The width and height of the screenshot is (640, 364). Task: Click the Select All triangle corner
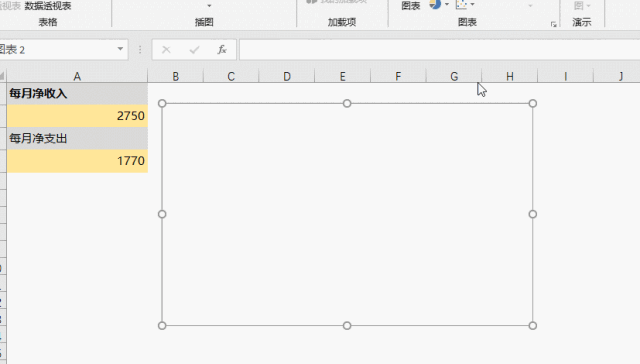point(2,76)
